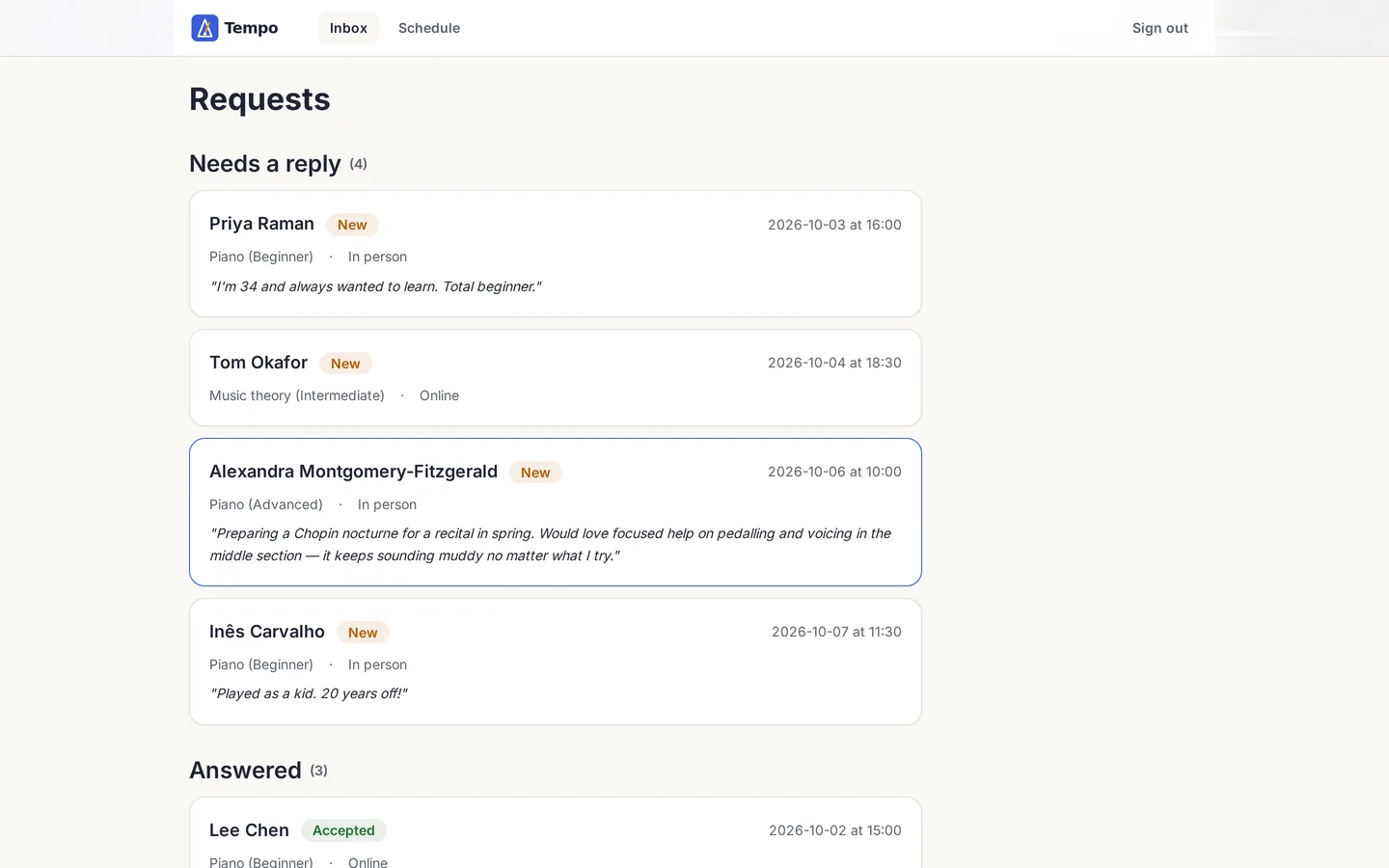Click the New badge beside Inês Carvalho
The width and height of the screenshot is (1389, 868).
363,633
